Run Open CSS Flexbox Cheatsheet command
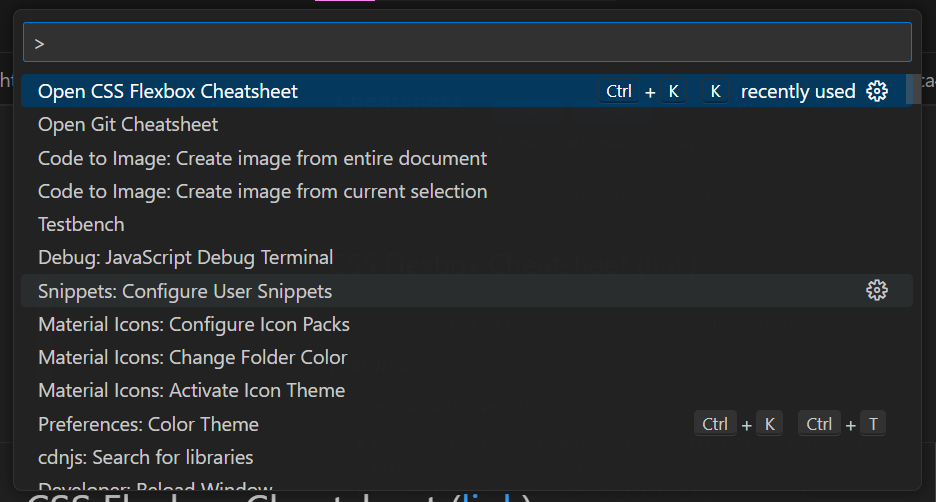 click(168, 91)
